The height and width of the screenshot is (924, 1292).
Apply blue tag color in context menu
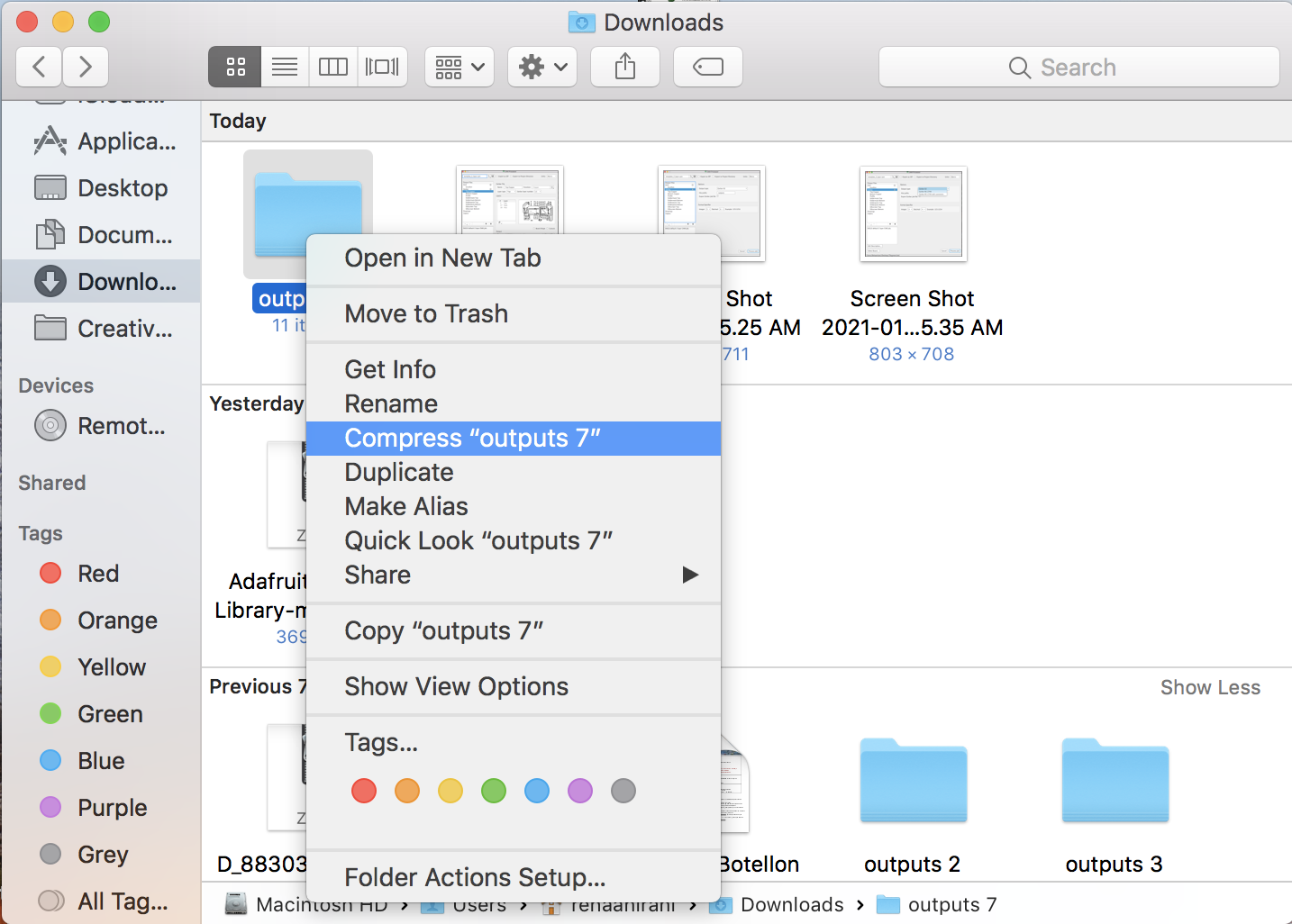click(x=537, y=791)
